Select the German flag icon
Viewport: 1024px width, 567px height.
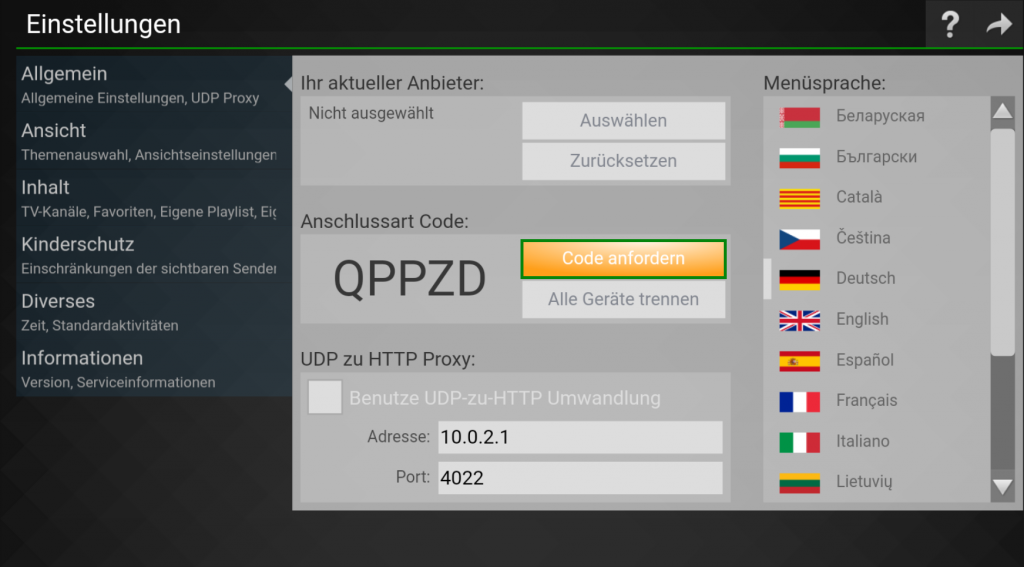(x=799, y=280)
